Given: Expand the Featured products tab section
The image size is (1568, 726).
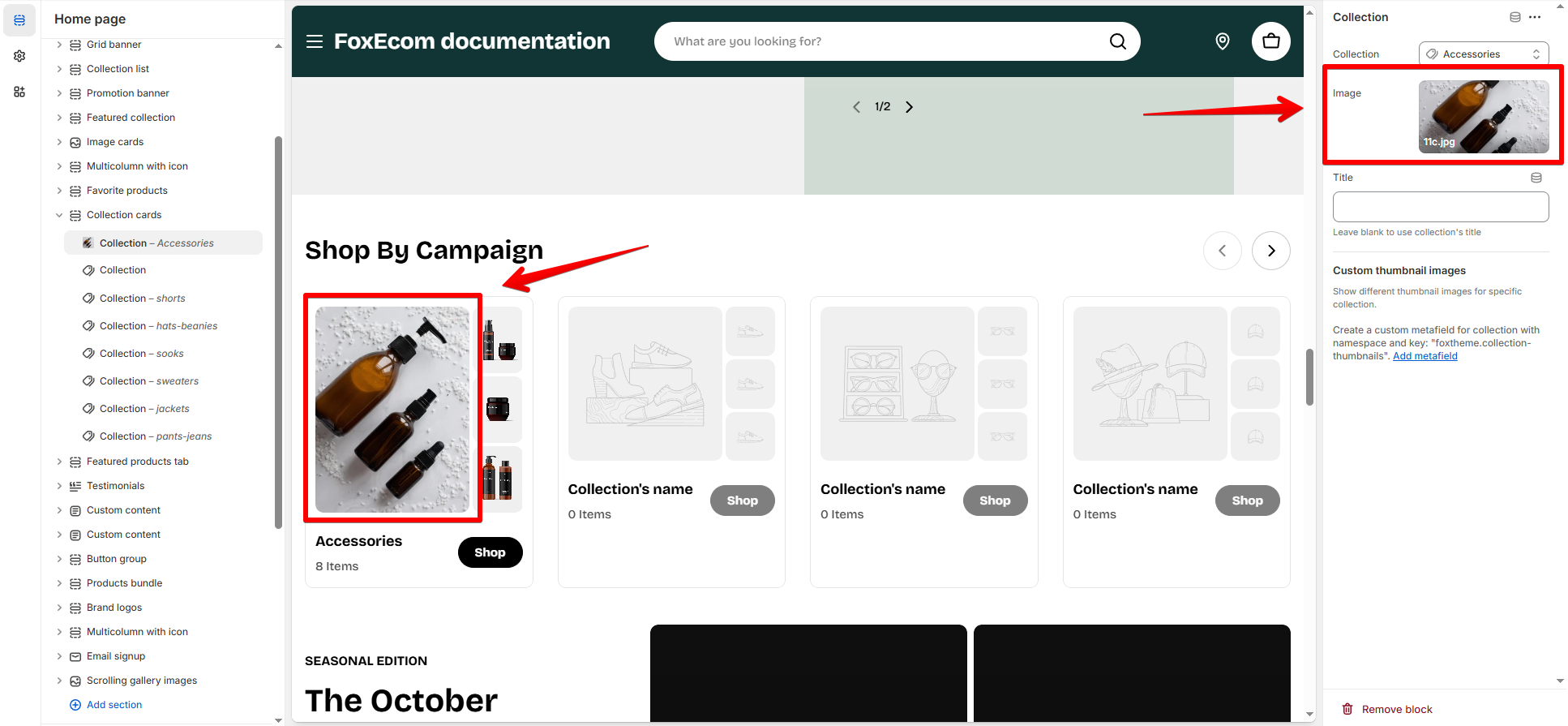Looking at the screenshot, I should point(59,462).
